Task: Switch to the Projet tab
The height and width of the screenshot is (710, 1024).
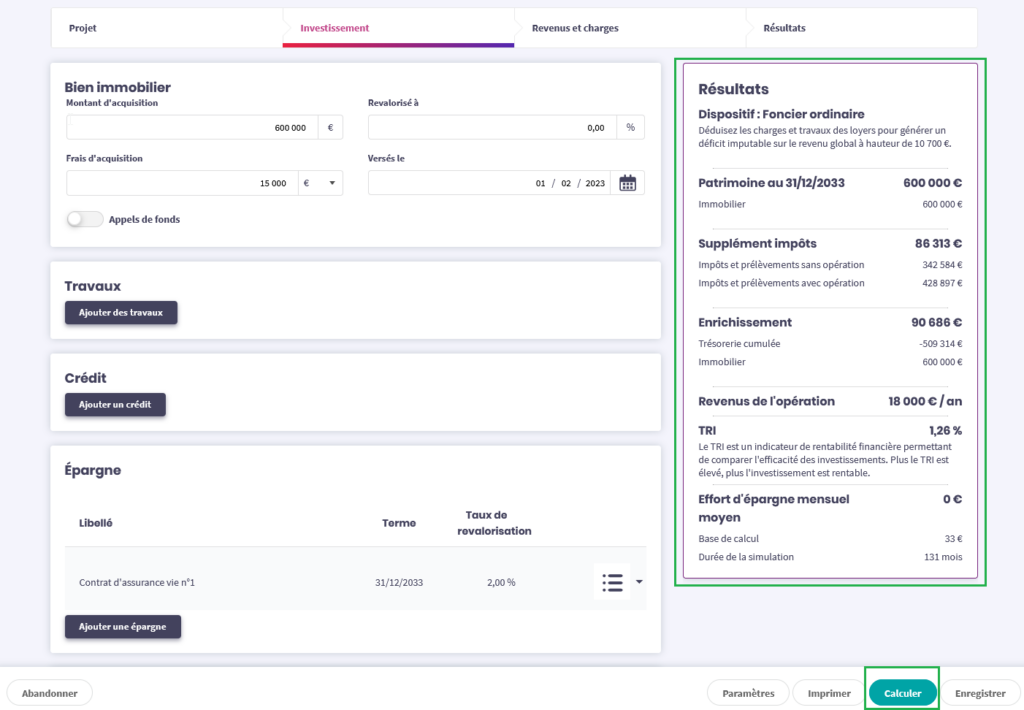Action: tap(83, 28)
